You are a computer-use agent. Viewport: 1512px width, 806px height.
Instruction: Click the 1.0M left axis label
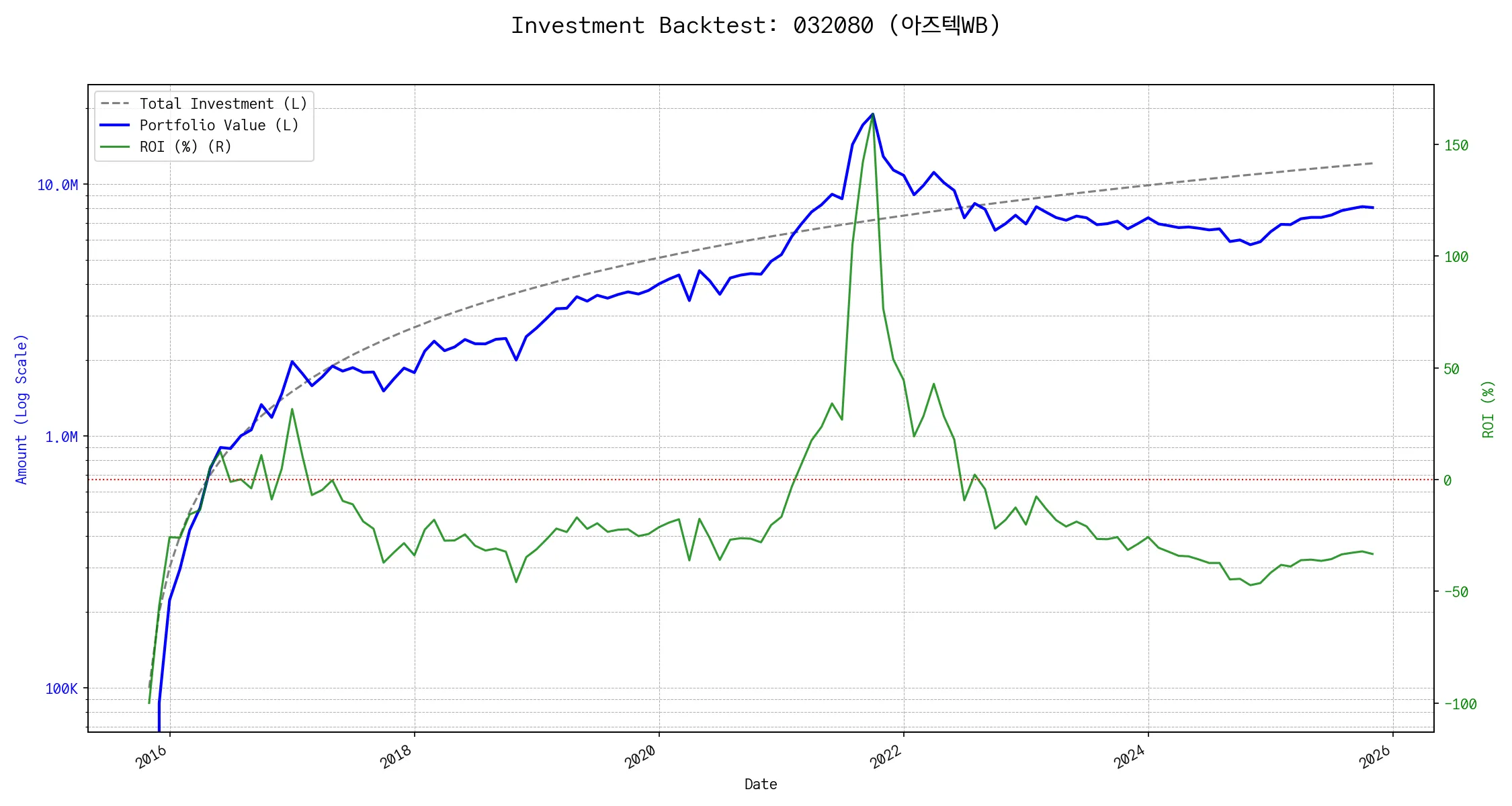[x=61, y=437]
